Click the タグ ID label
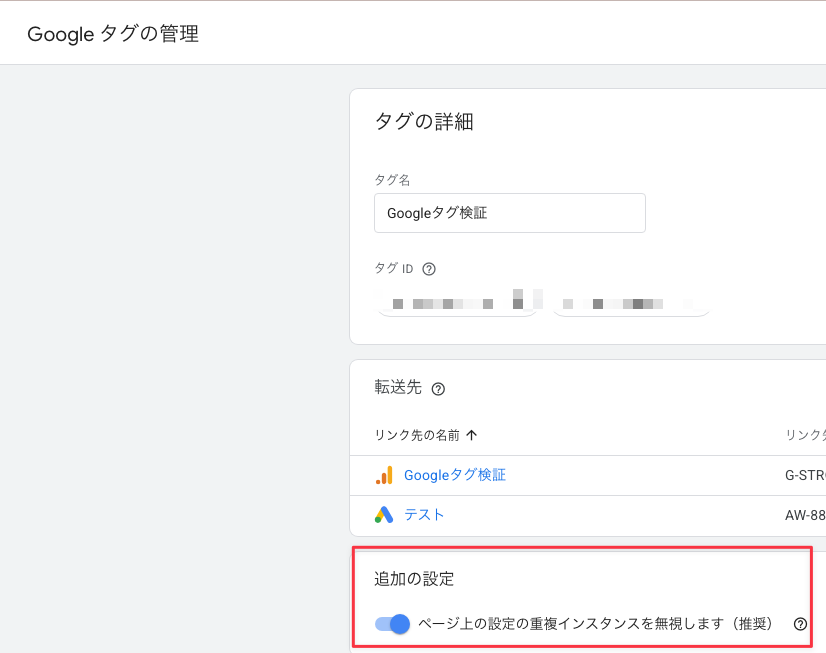 [x=394, y=269]
